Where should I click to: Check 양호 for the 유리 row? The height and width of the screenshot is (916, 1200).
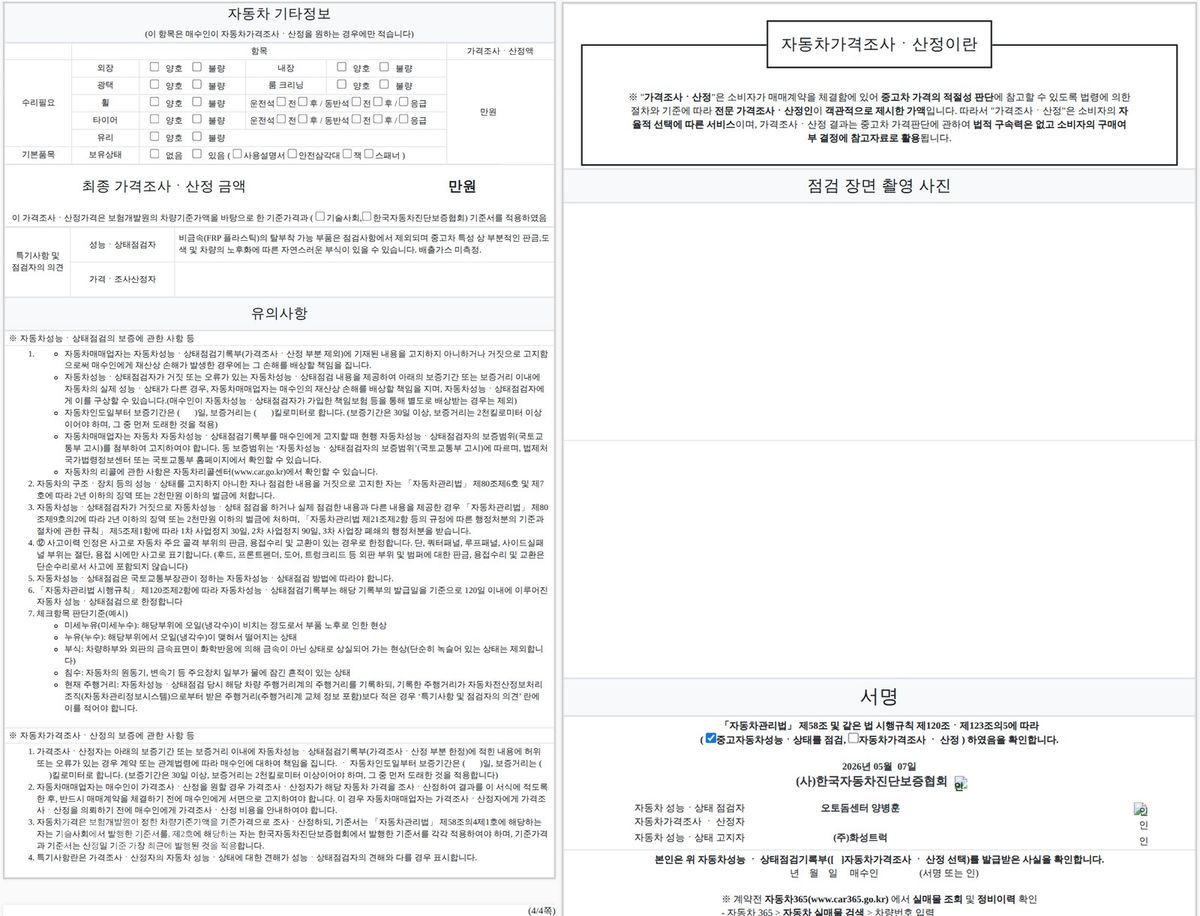tap(154, 137)
